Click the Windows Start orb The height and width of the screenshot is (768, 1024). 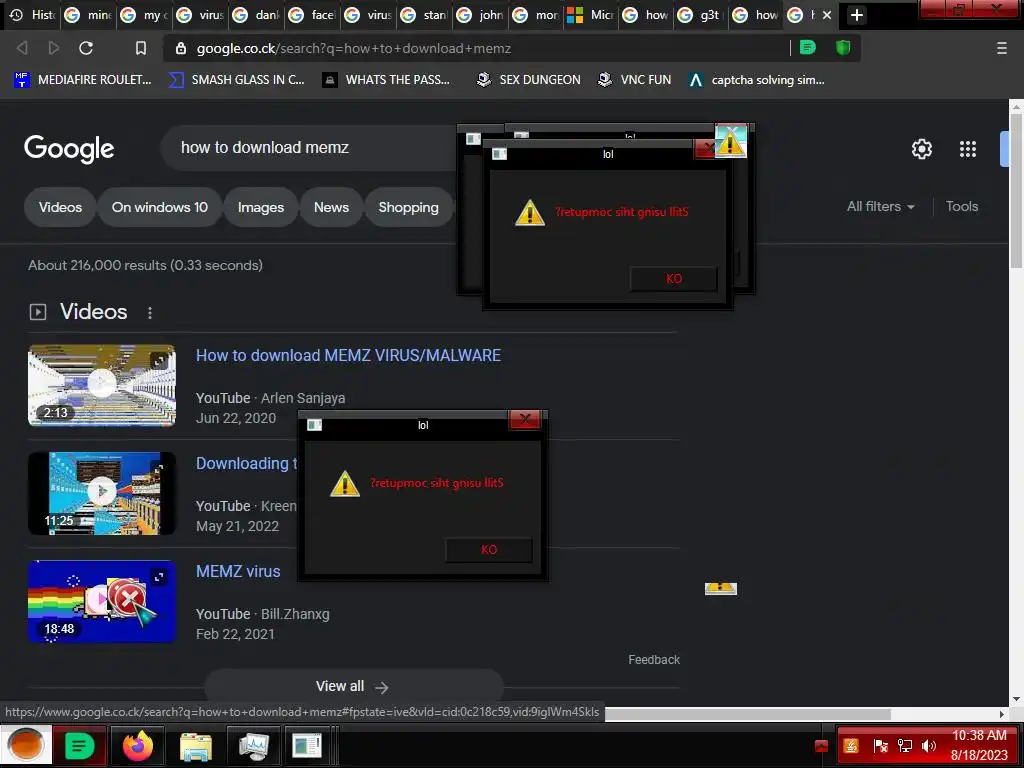tap(25, 745)
